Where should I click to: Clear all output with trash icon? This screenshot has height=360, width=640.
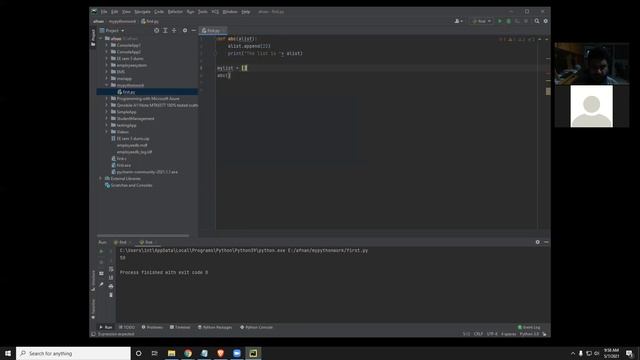[x=111, y=295]
